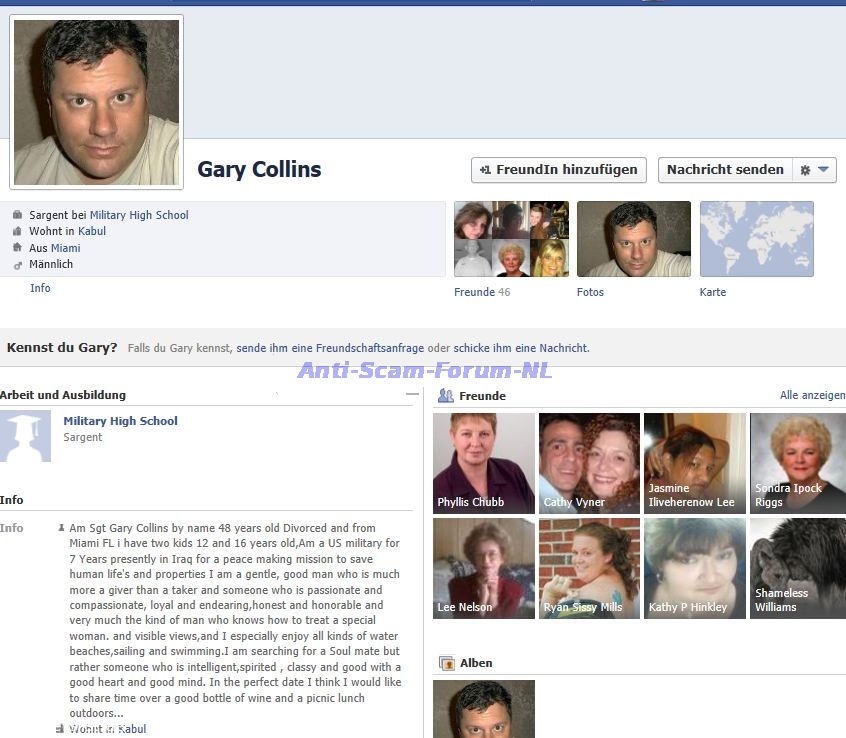Collapse the Arbeit und Ausbildung section
This screenshot has width=846, height=738.
pyautogui.click(x=411, y=395)
